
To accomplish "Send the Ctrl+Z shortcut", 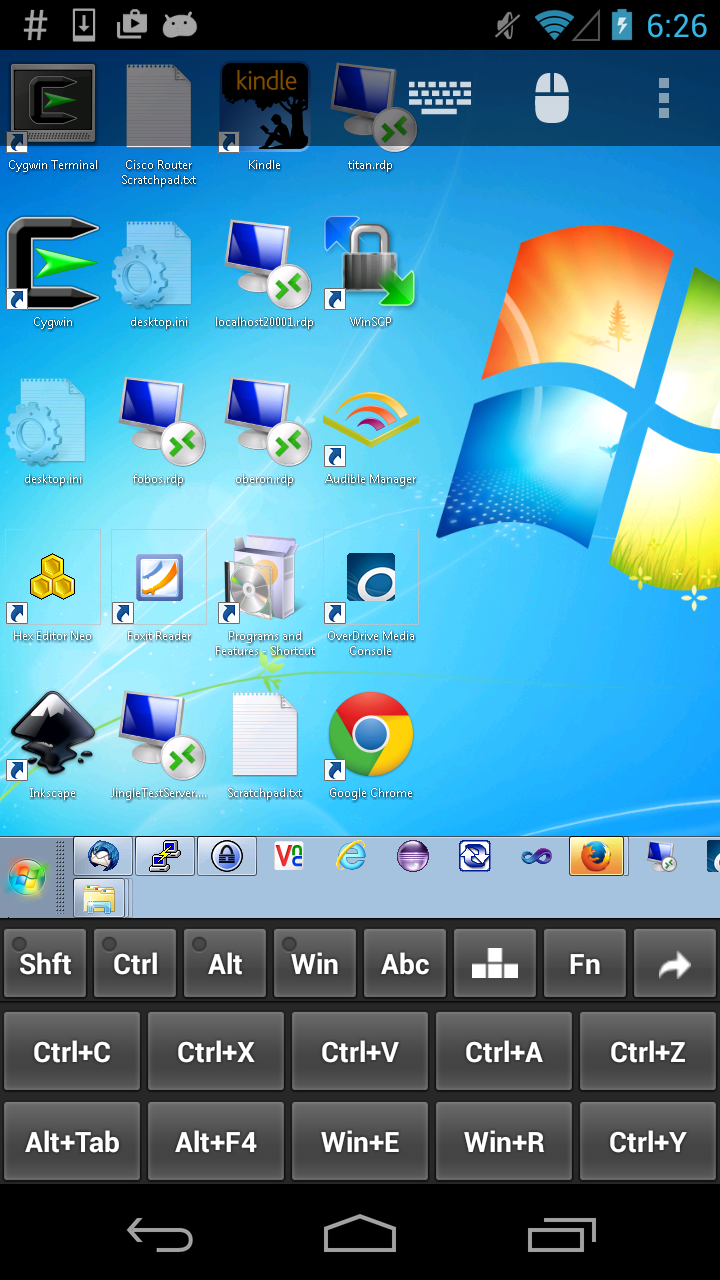I will 648,1052.
